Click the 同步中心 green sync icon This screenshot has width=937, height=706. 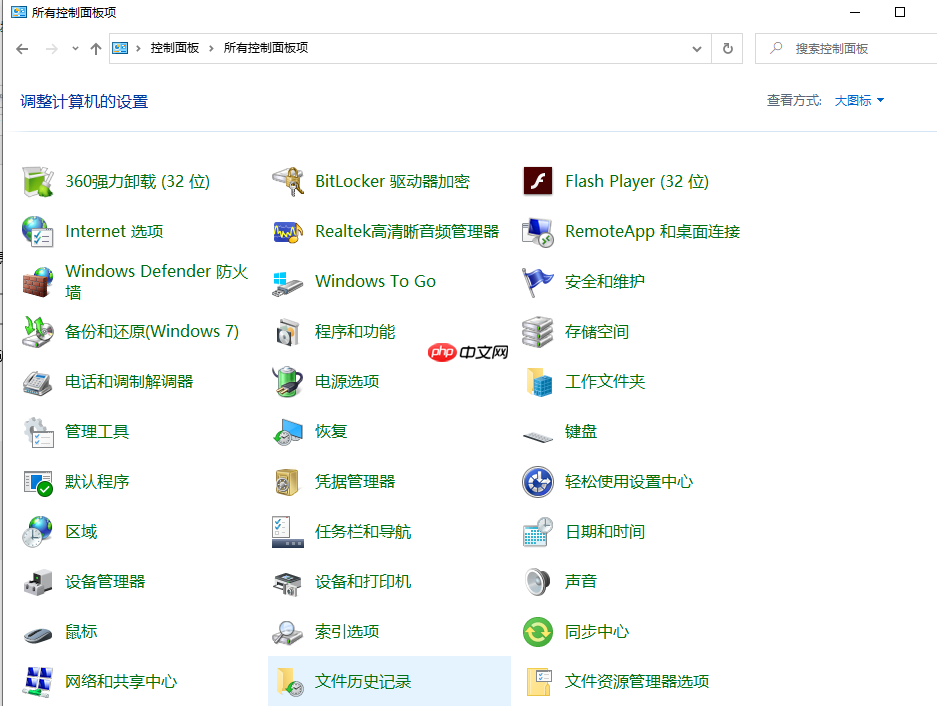(x=538, y=632)
